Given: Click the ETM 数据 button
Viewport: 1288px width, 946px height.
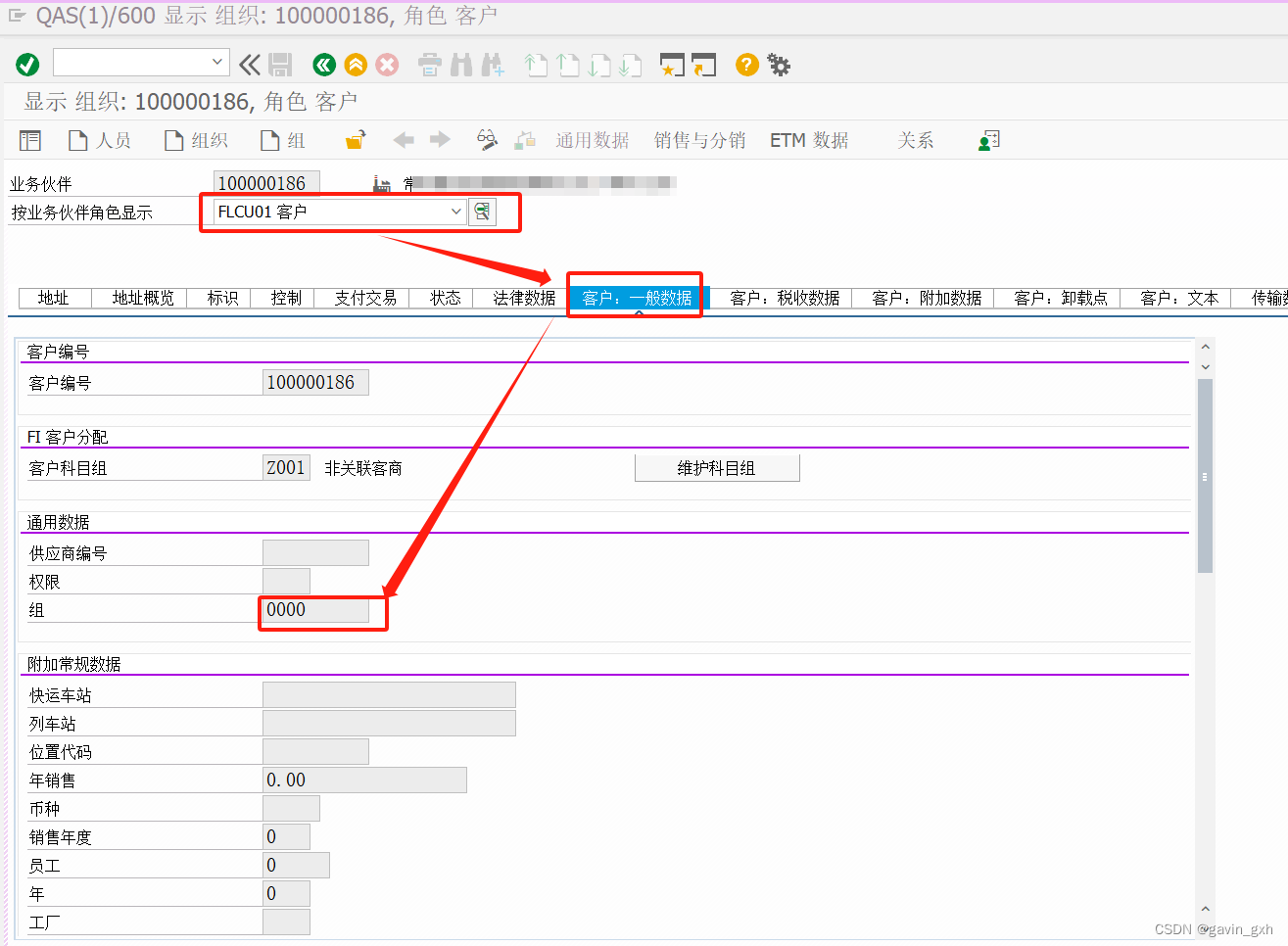Looking at the screenshot, I should pyautogui.click(x=809, y=140).
